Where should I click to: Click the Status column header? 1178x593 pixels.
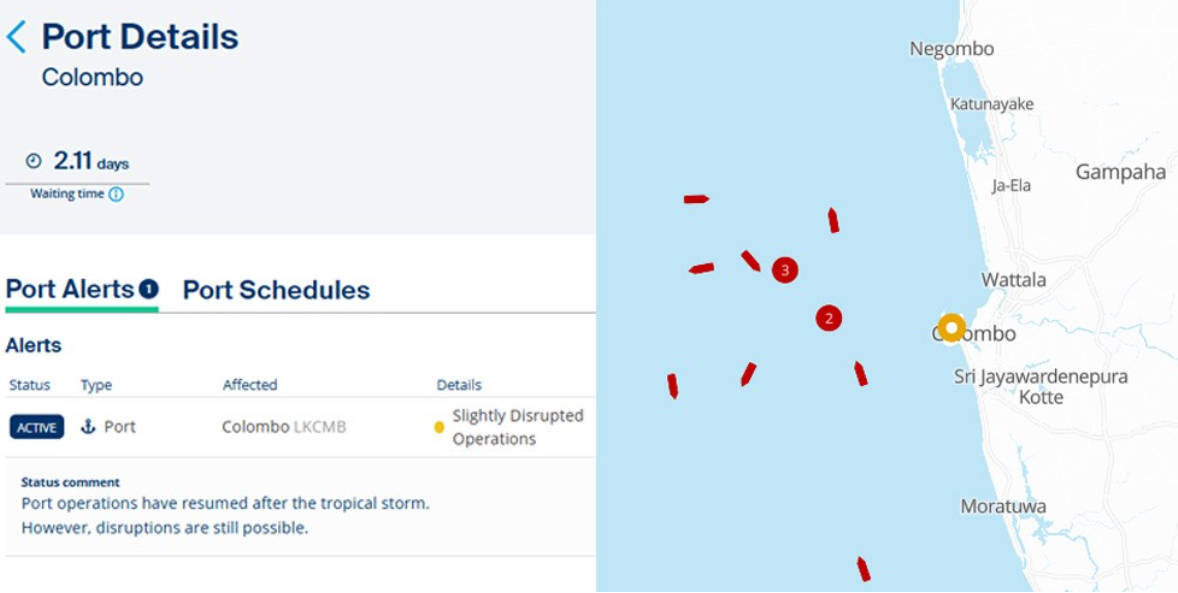pos(30,385)
